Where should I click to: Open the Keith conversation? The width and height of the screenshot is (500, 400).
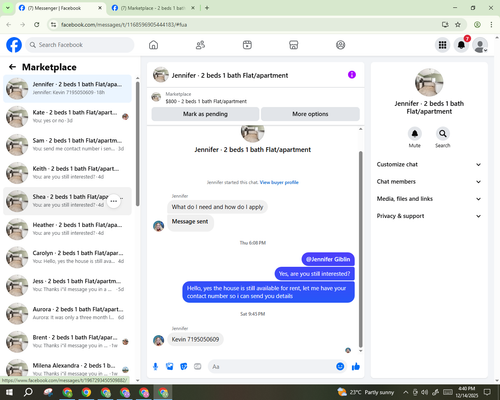point(67,173)
